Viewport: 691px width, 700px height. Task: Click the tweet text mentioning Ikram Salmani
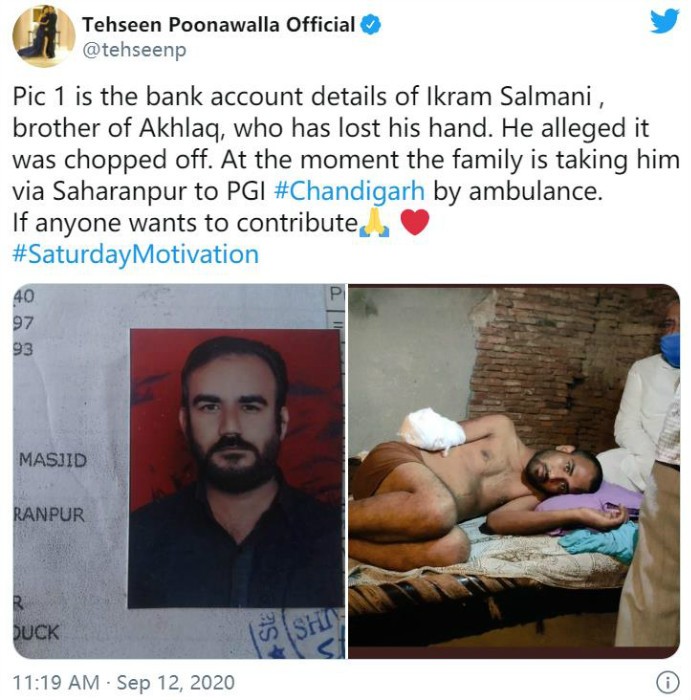point(346,159)
